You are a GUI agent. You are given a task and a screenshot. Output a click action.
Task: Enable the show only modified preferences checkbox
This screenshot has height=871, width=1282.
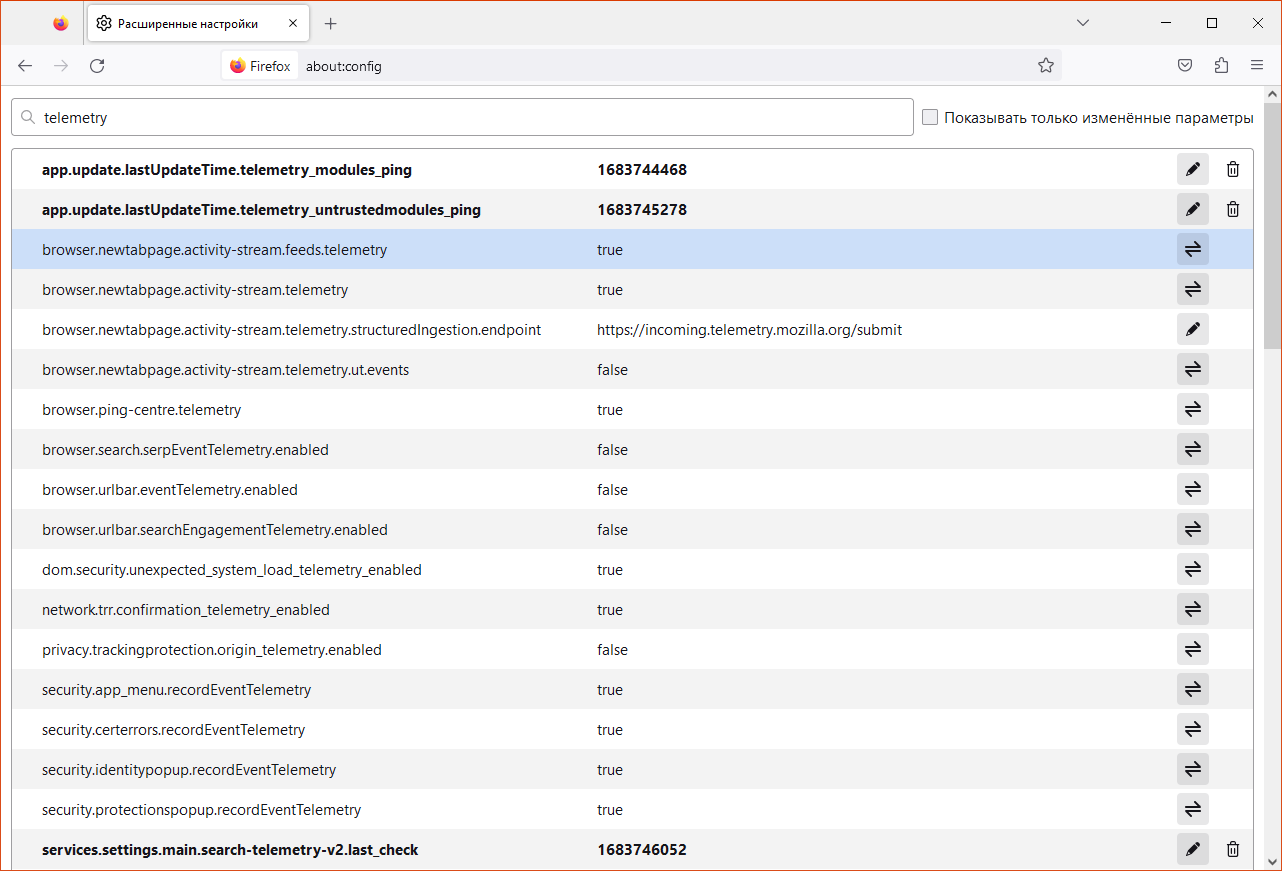click(930, 118)
